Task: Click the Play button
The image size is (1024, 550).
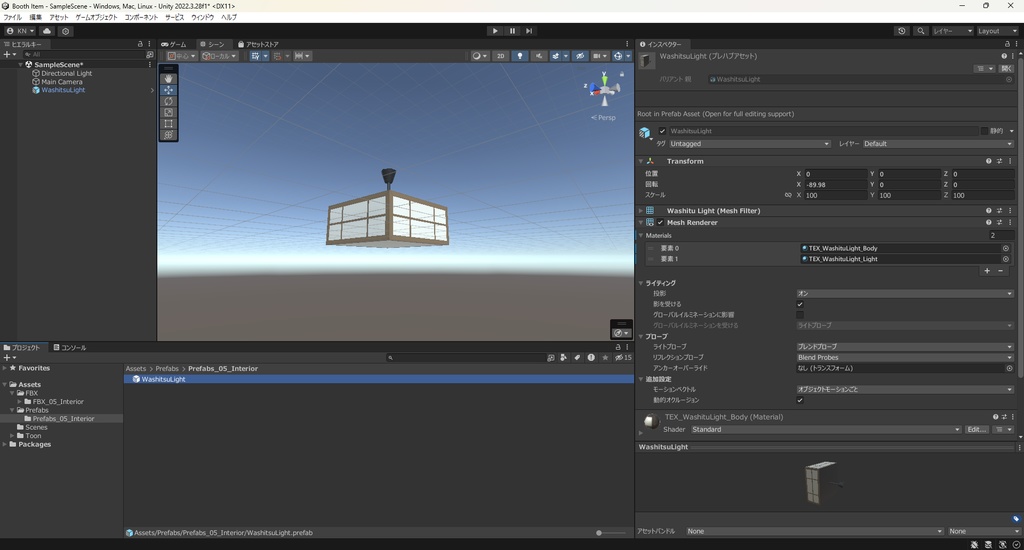Action: (x=495, y=31)
